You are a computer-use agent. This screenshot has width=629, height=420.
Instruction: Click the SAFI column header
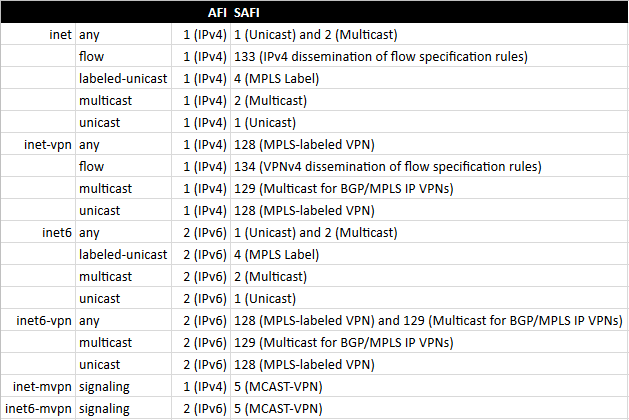[246, 13]
